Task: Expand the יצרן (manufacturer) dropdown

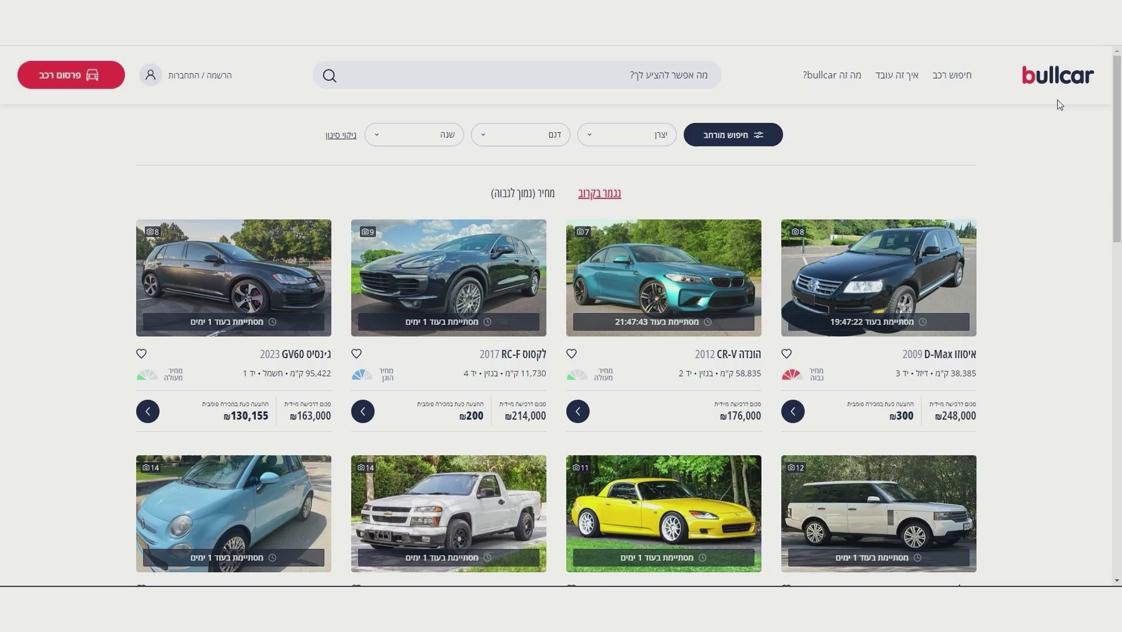Action: coord(627,135)
